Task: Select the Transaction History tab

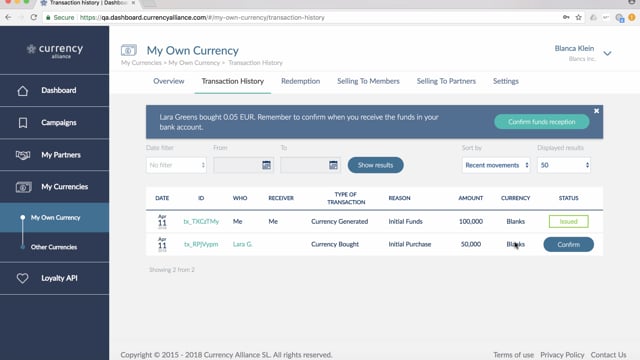Action: coord(233,81)
